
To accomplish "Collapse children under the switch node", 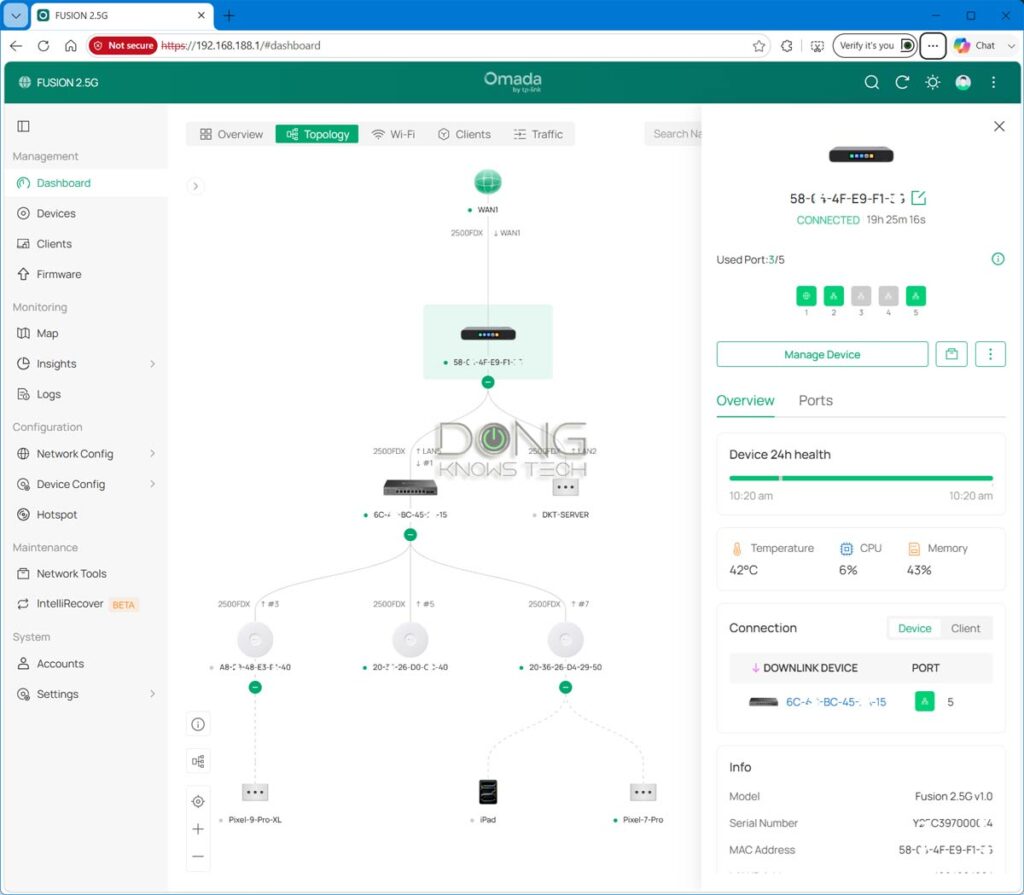I will (x=410, y=535).
